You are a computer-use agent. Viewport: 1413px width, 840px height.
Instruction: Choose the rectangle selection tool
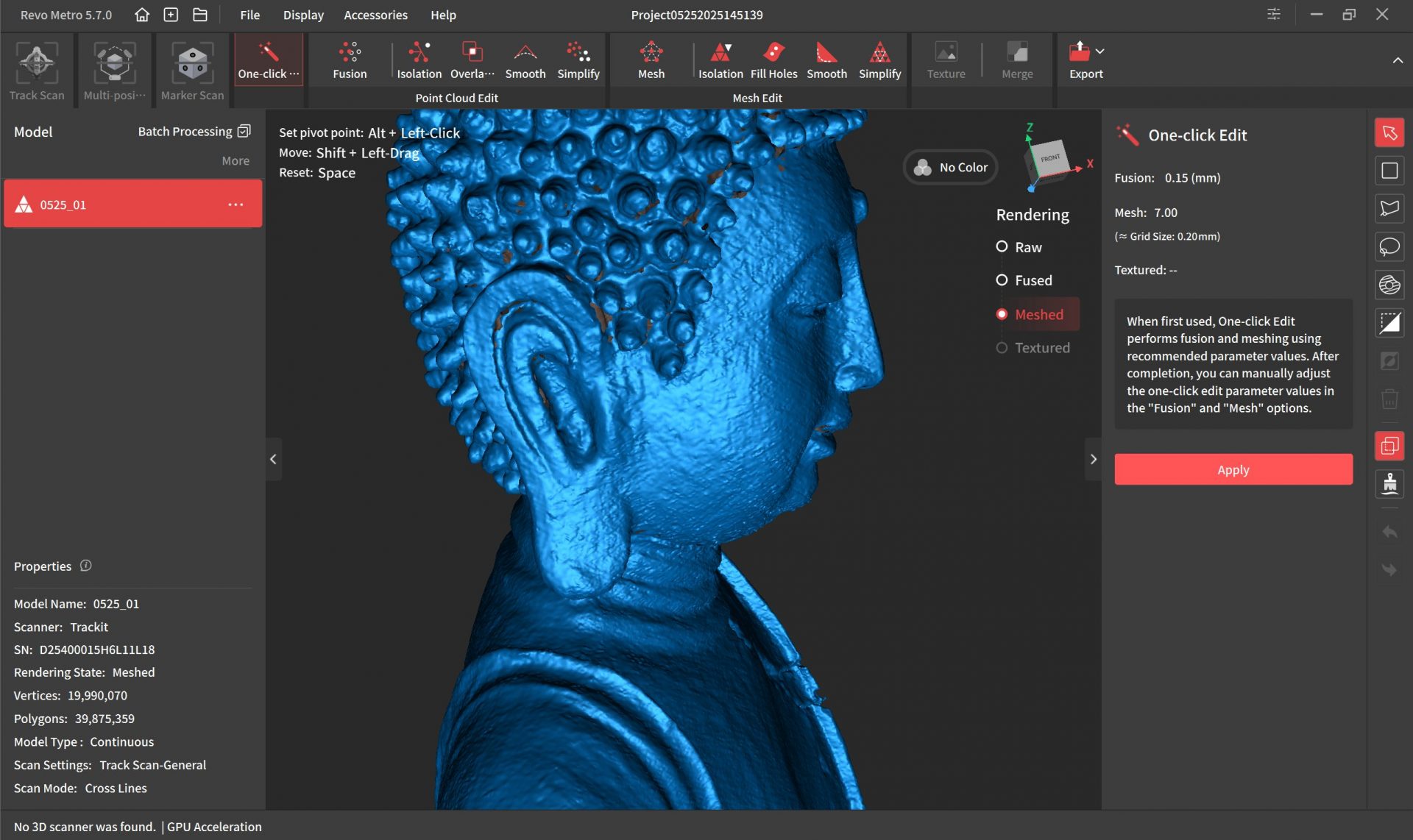[x=1389, y=171]
